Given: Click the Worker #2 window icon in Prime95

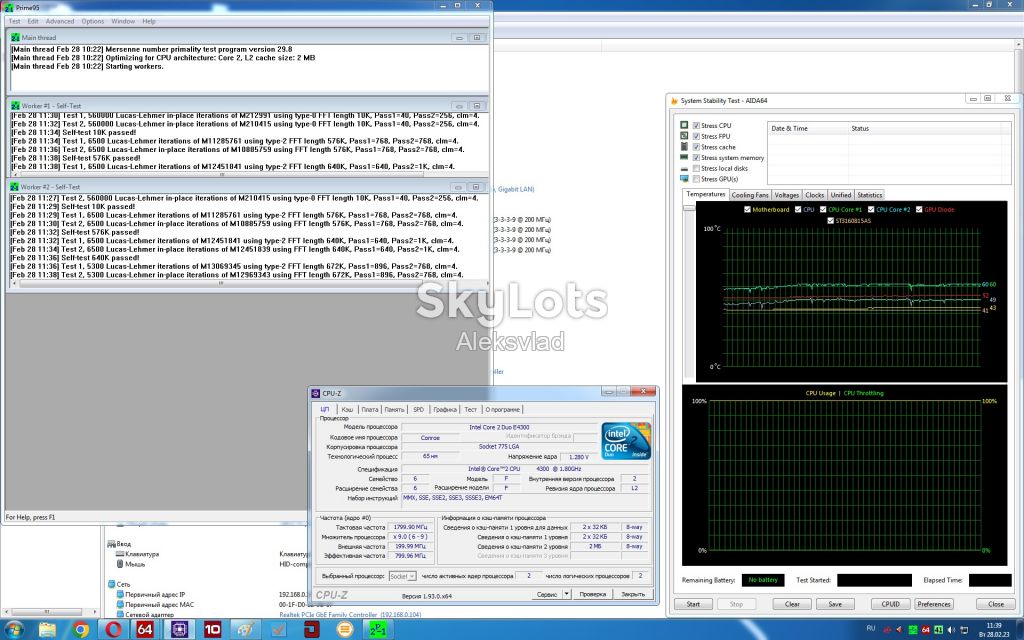Looking at the screenshot, I should click(x=16, y=187).
